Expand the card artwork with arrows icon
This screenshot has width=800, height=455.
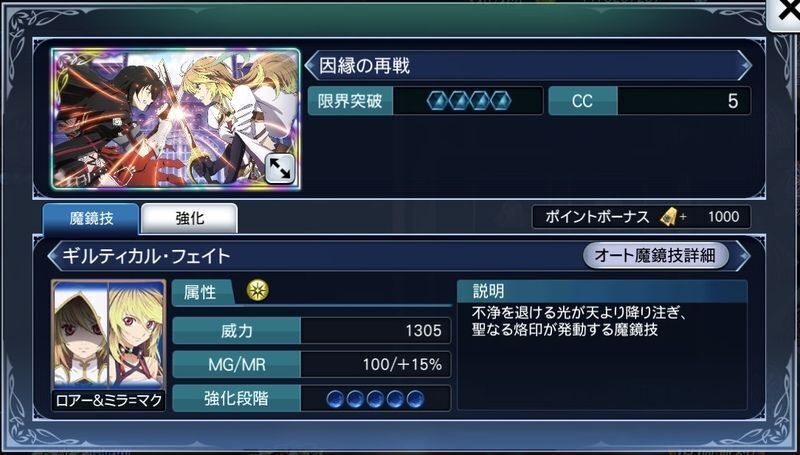pos(279,169)
